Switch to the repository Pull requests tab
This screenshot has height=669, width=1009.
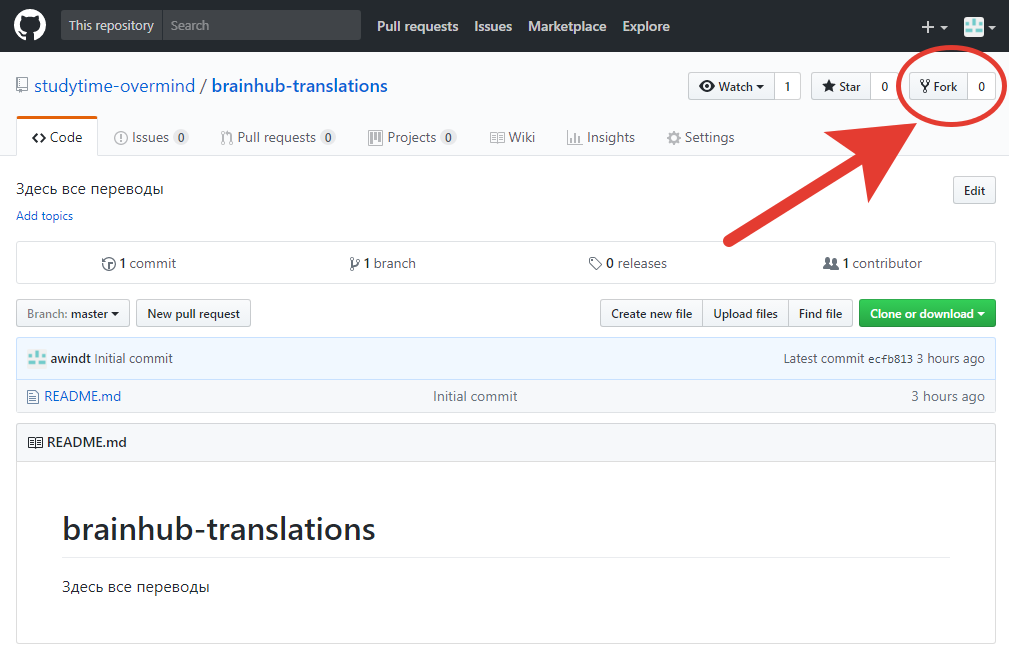[x=277, y=137]
